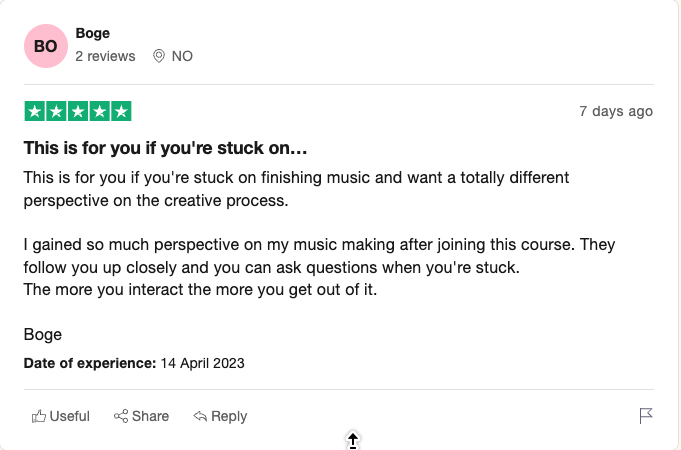Open reviewer Boge's profile name
Screen dimensions: 681x450
(93, 34)
